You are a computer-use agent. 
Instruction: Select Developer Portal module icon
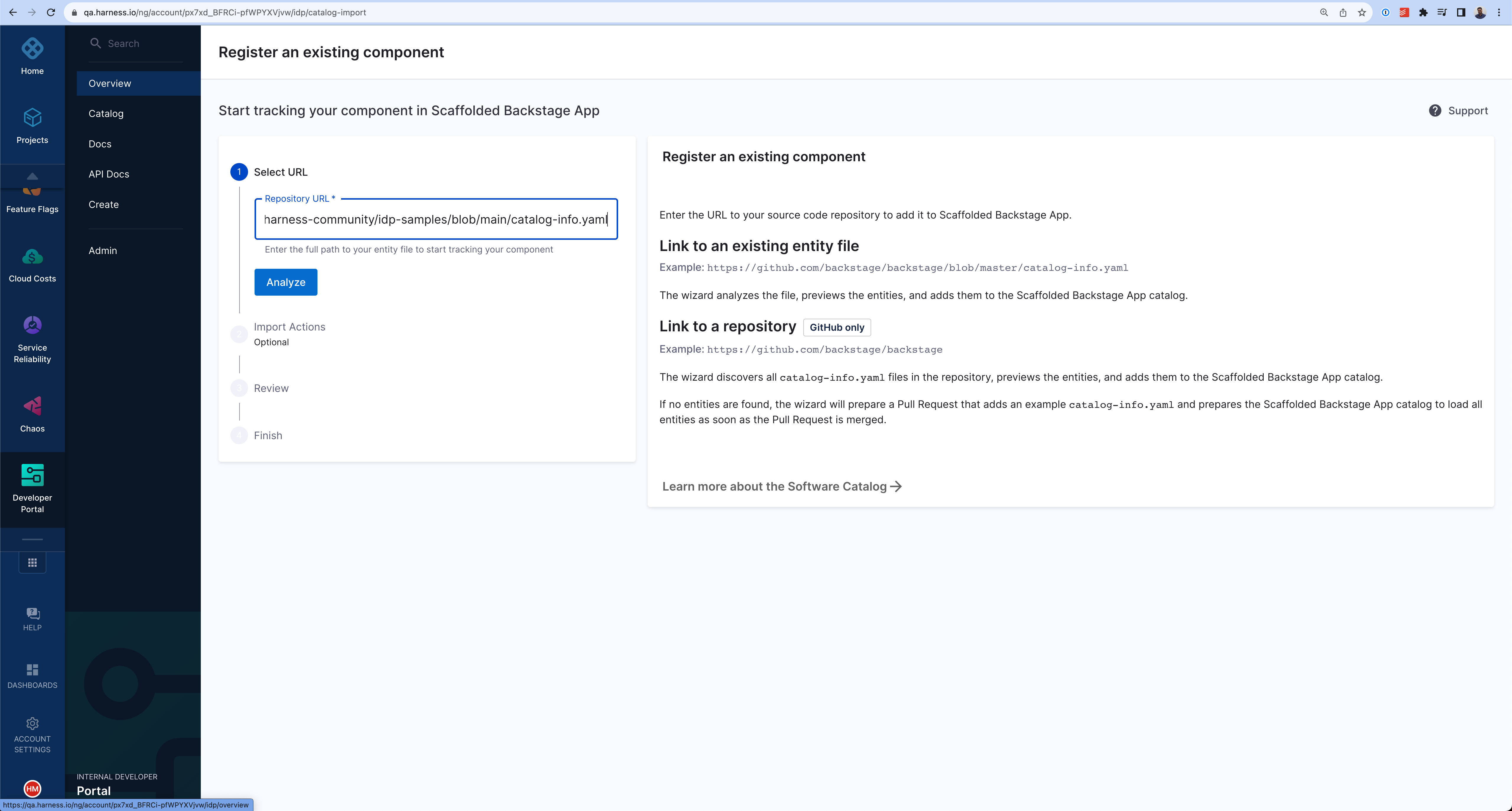click(32, 475)
